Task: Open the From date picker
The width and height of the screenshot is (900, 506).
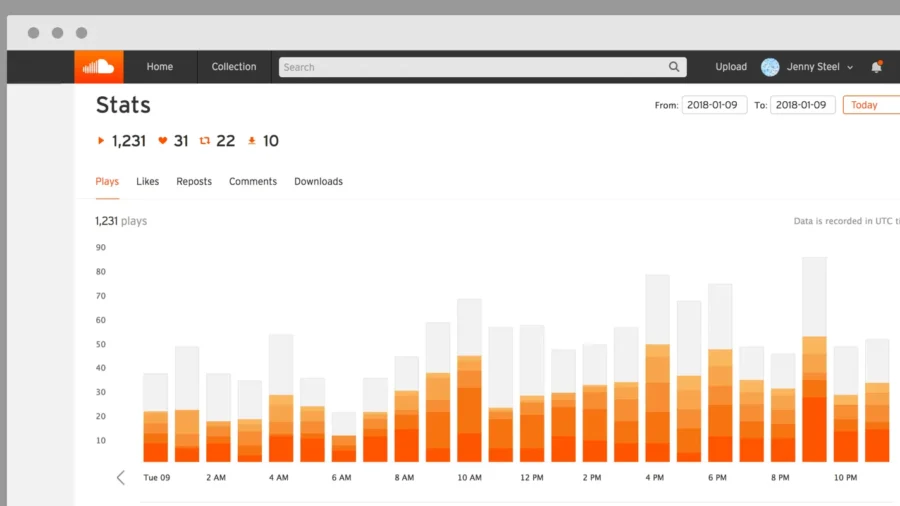Action: [714, 105]
